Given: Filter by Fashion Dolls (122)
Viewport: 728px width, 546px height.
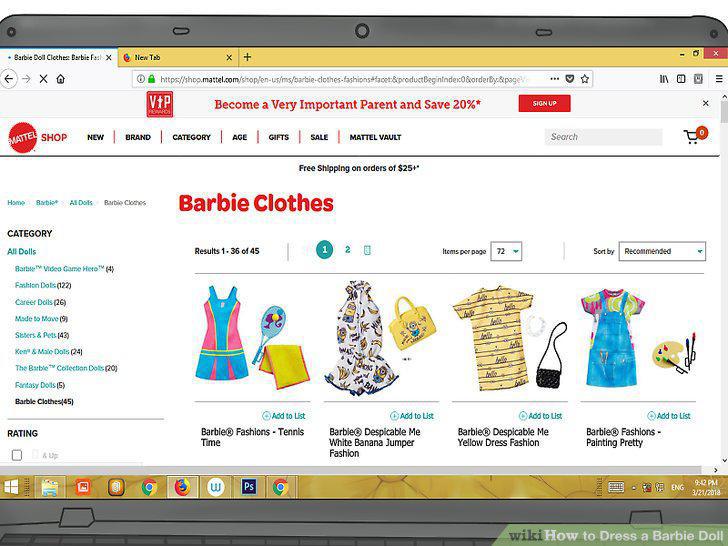Looking at the screenshot, I should (x=43, y=286).
